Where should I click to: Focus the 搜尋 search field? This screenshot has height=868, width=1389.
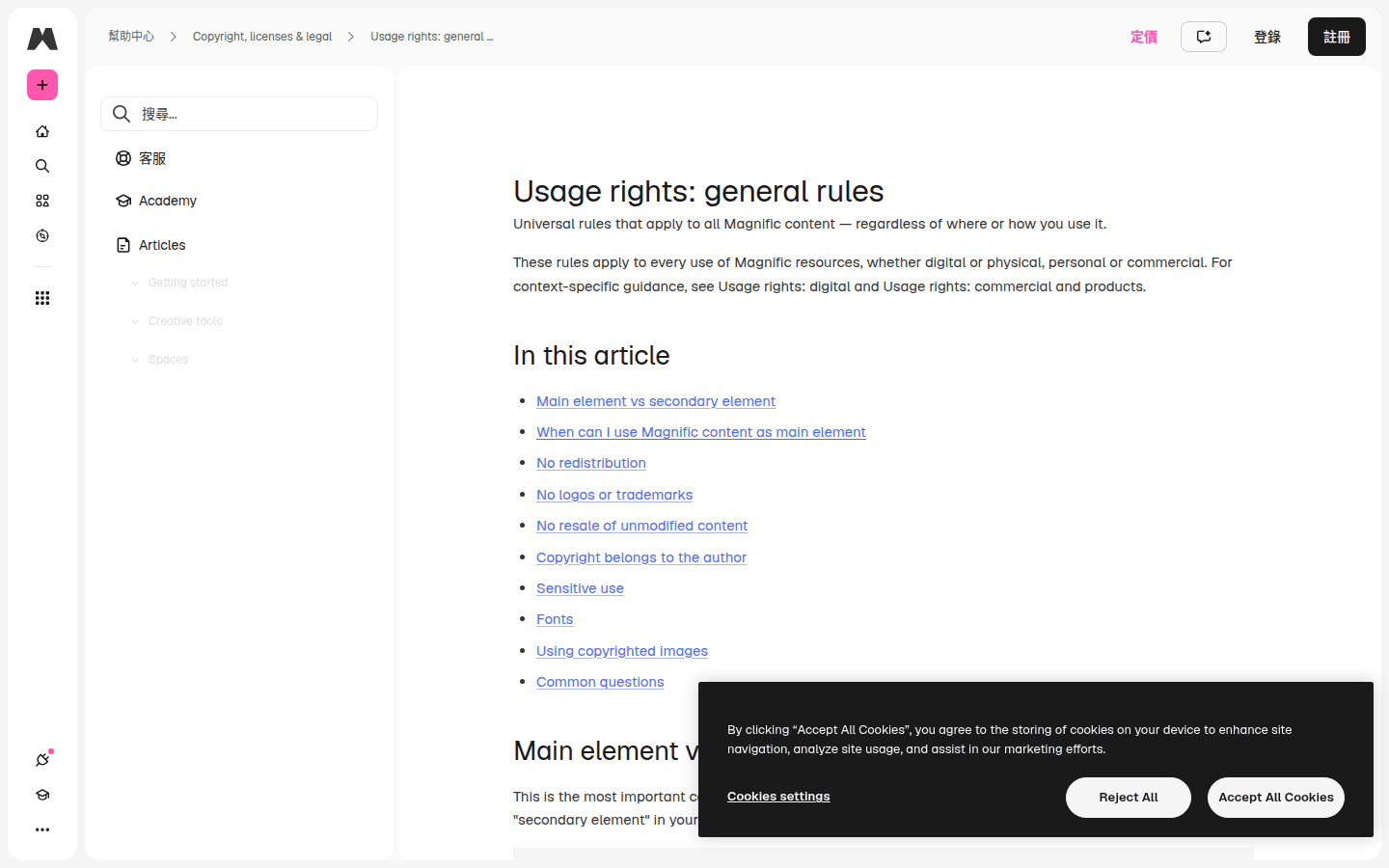[239, 114]
